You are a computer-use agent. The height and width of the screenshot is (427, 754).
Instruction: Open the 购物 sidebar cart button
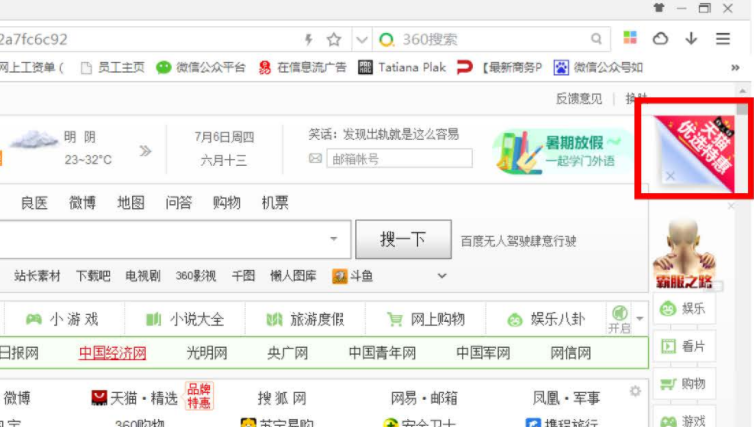684,384
